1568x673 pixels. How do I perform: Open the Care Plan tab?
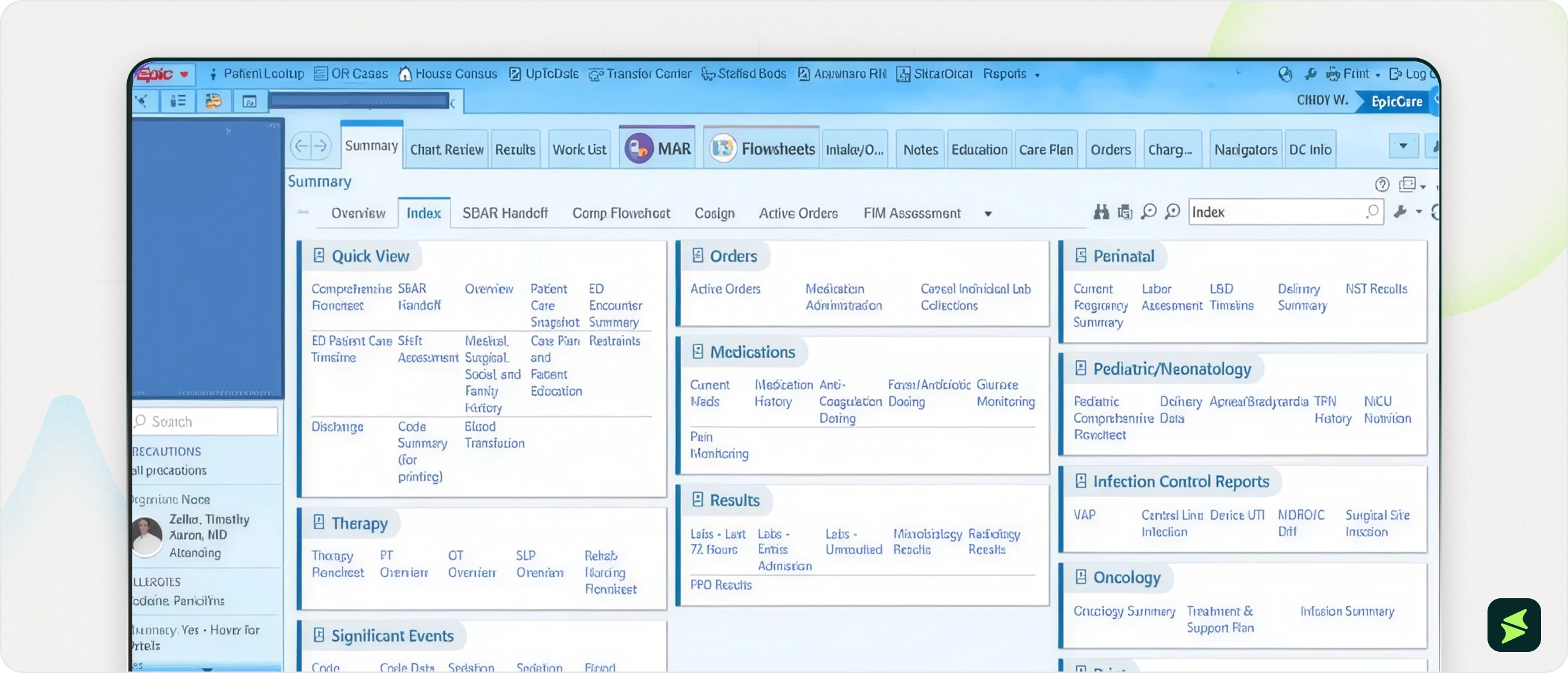(x=1046, y=150)
